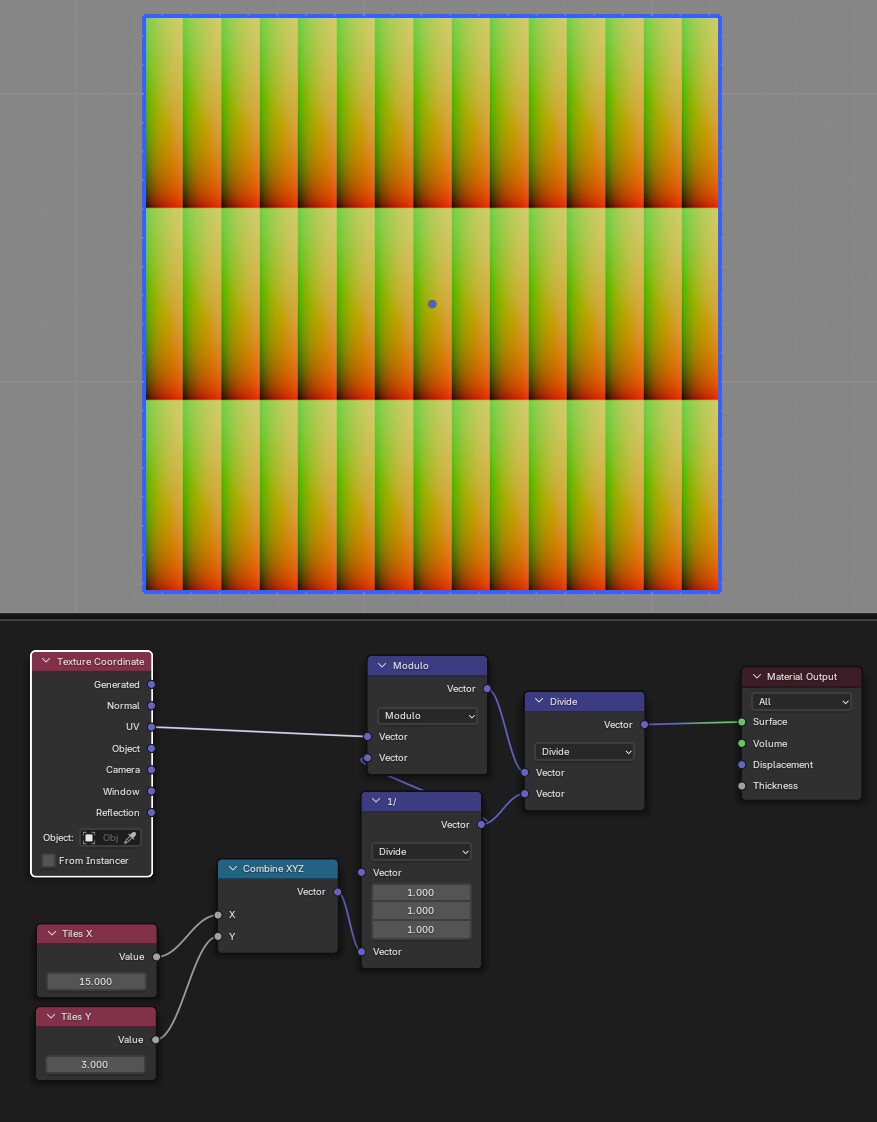Screen dimensions: 877x1122
Task: Click the Modulo node first Vector input socket
Action: (368, 736)
